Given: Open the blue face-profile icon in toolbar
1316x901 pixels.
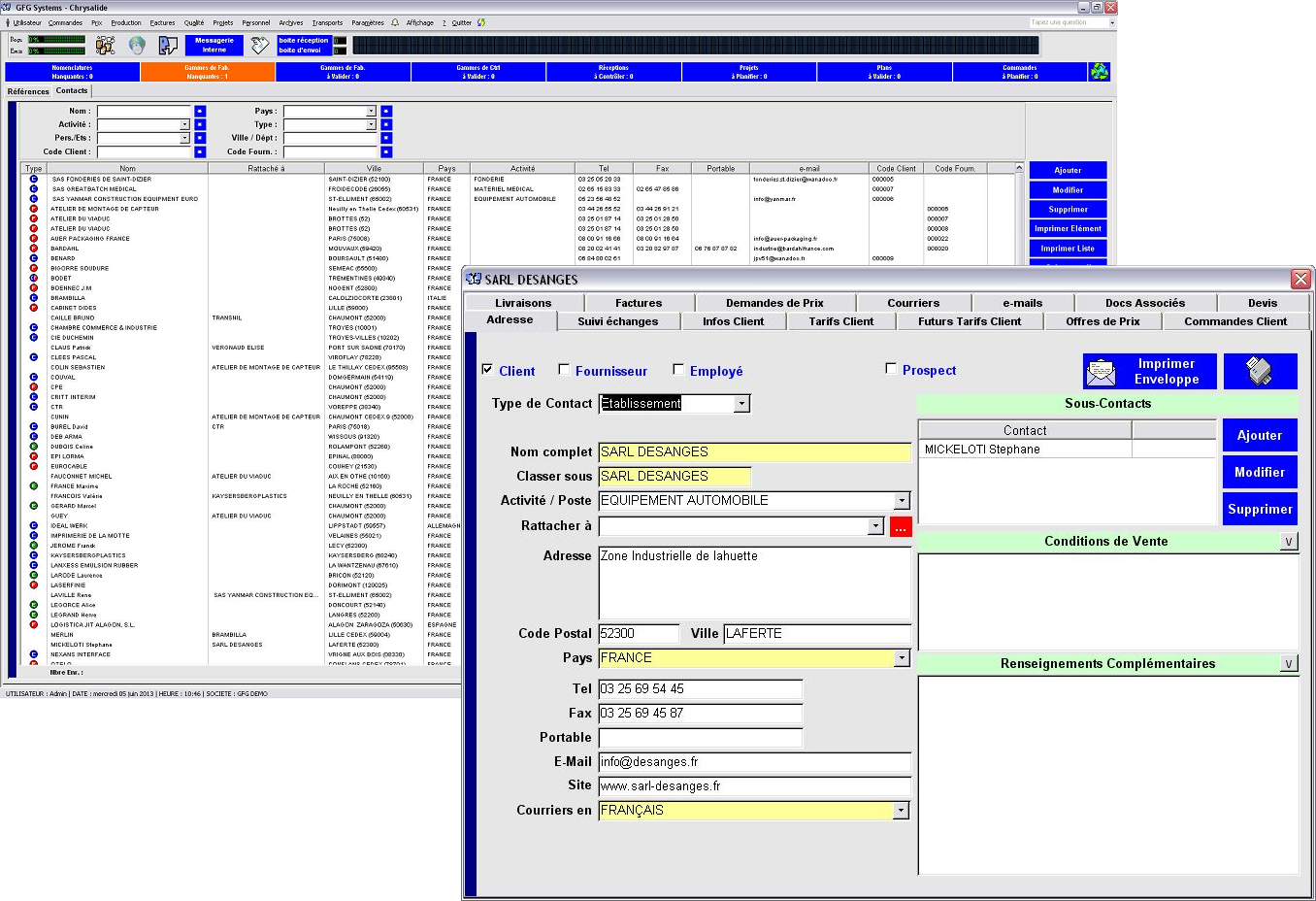Looking at the screenshot, I should coord(169,46).
